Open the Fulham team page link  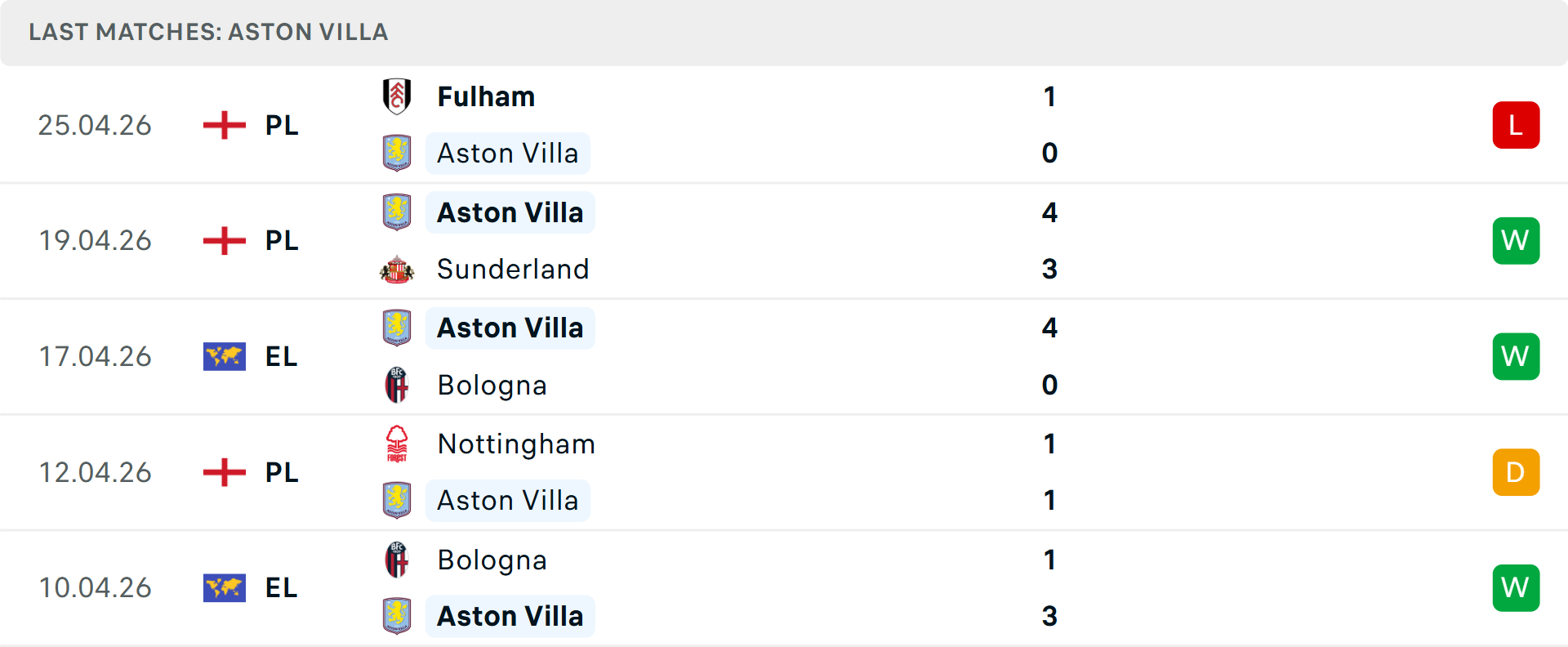pyautogui.click(x=486, y=96)
